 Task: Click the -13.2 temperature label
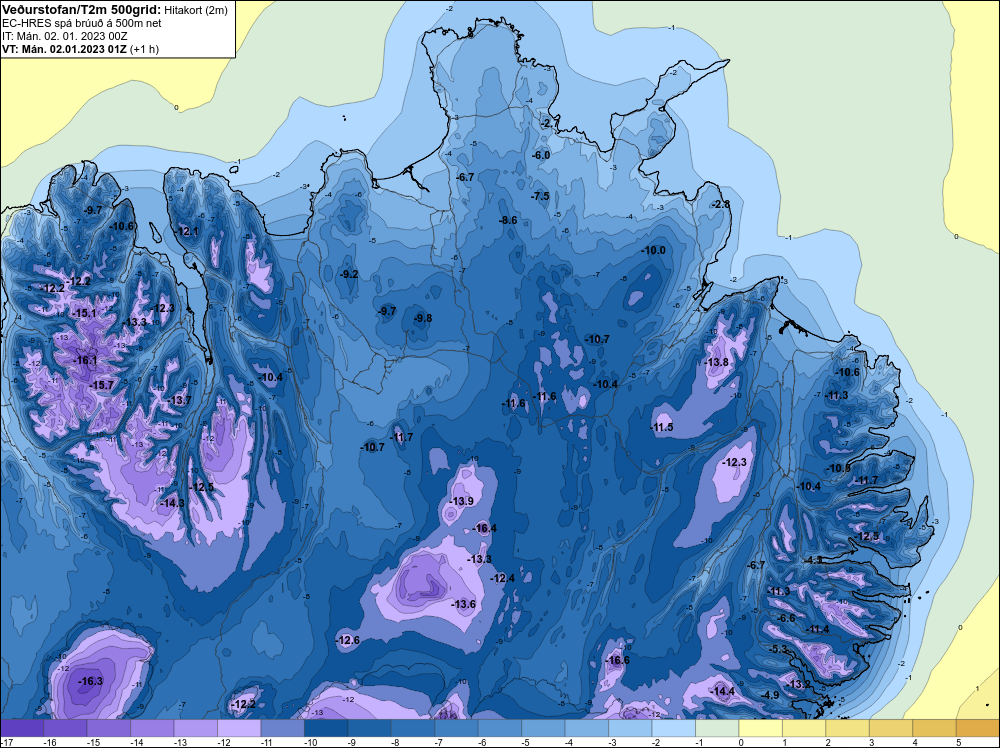[799, 684]
